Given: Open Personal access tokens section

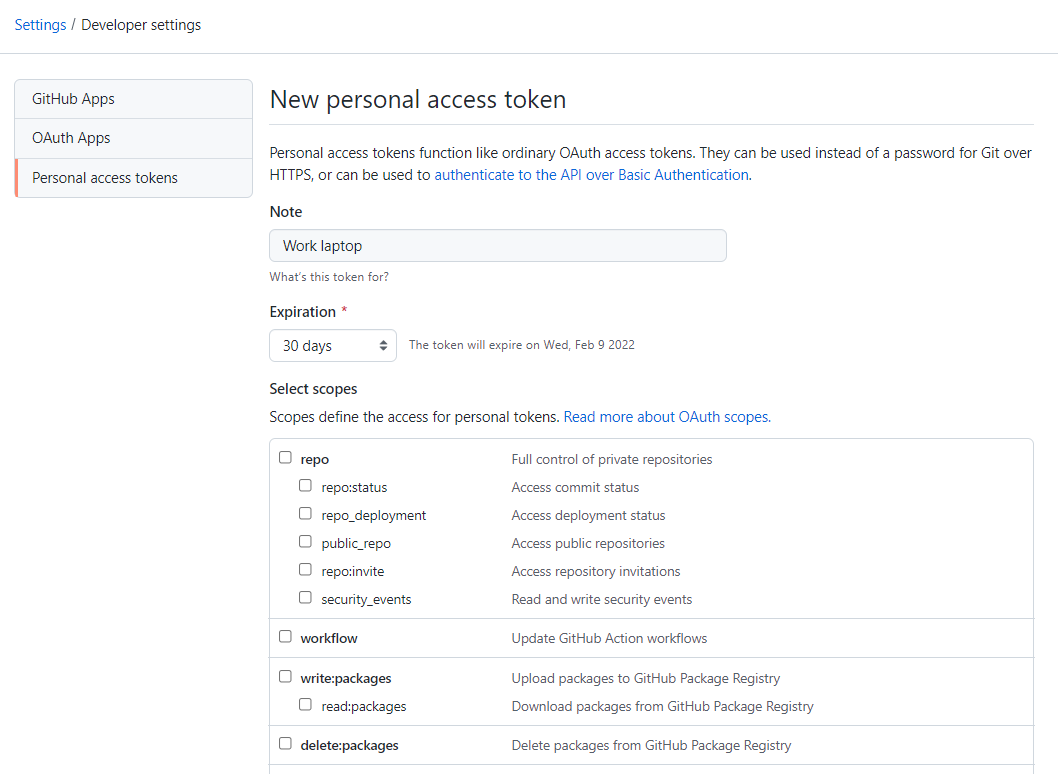Looking at the screenshot, I should pos(134,178).
